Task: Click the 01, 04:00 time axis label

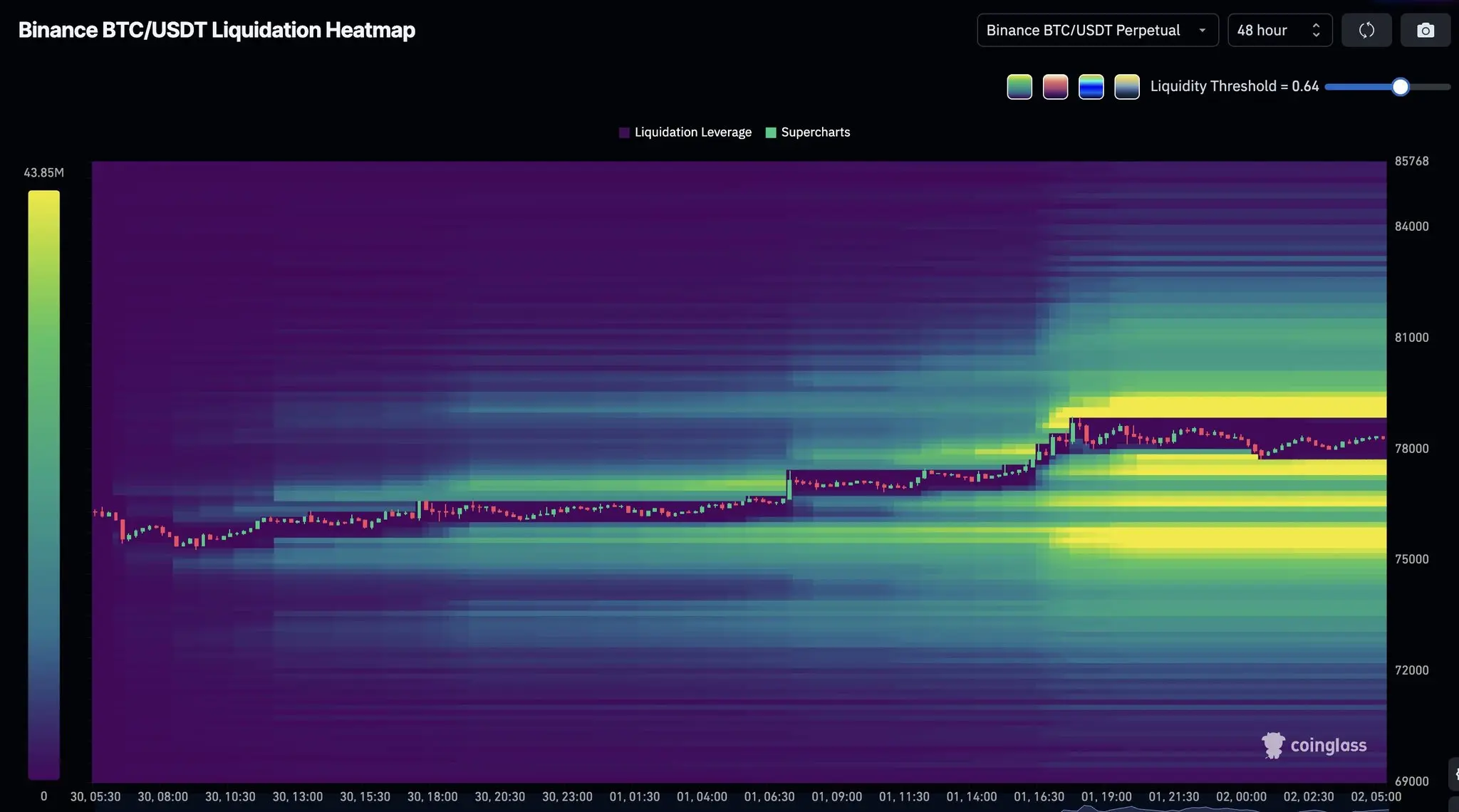Action: (702, 797)
